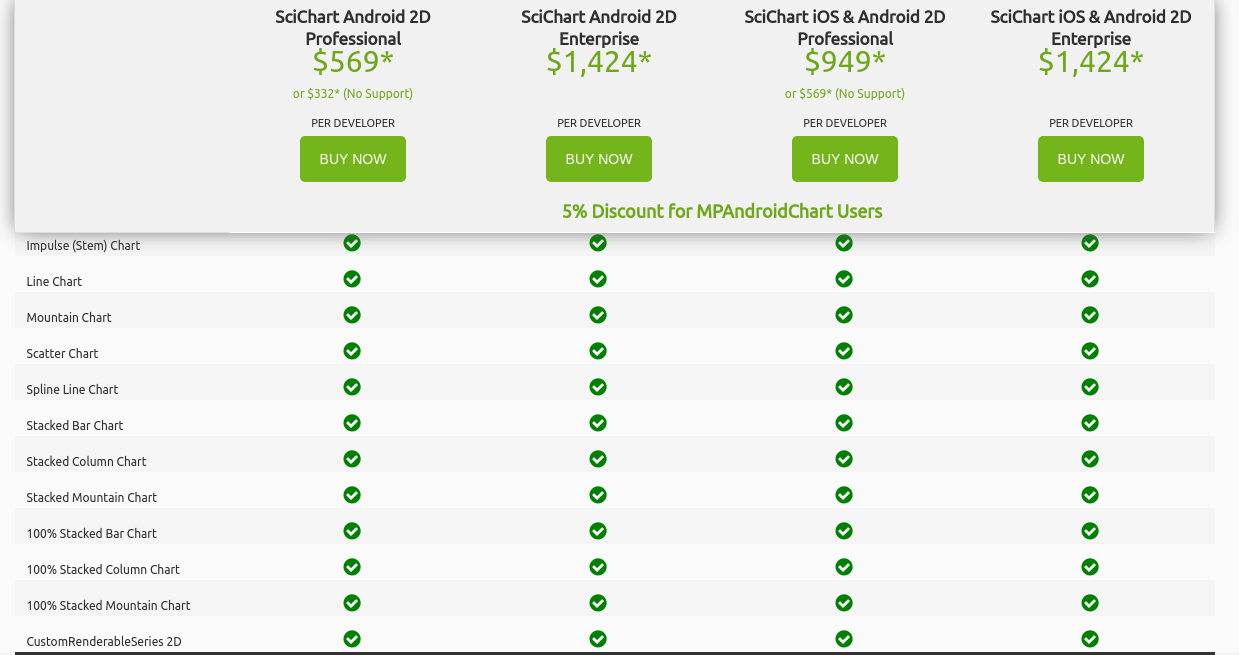The width and height of the screenshot is (1239, 655).
Task: Click BUY NOW for iOS & Android 2D Professional
Action: coord(845,159)
